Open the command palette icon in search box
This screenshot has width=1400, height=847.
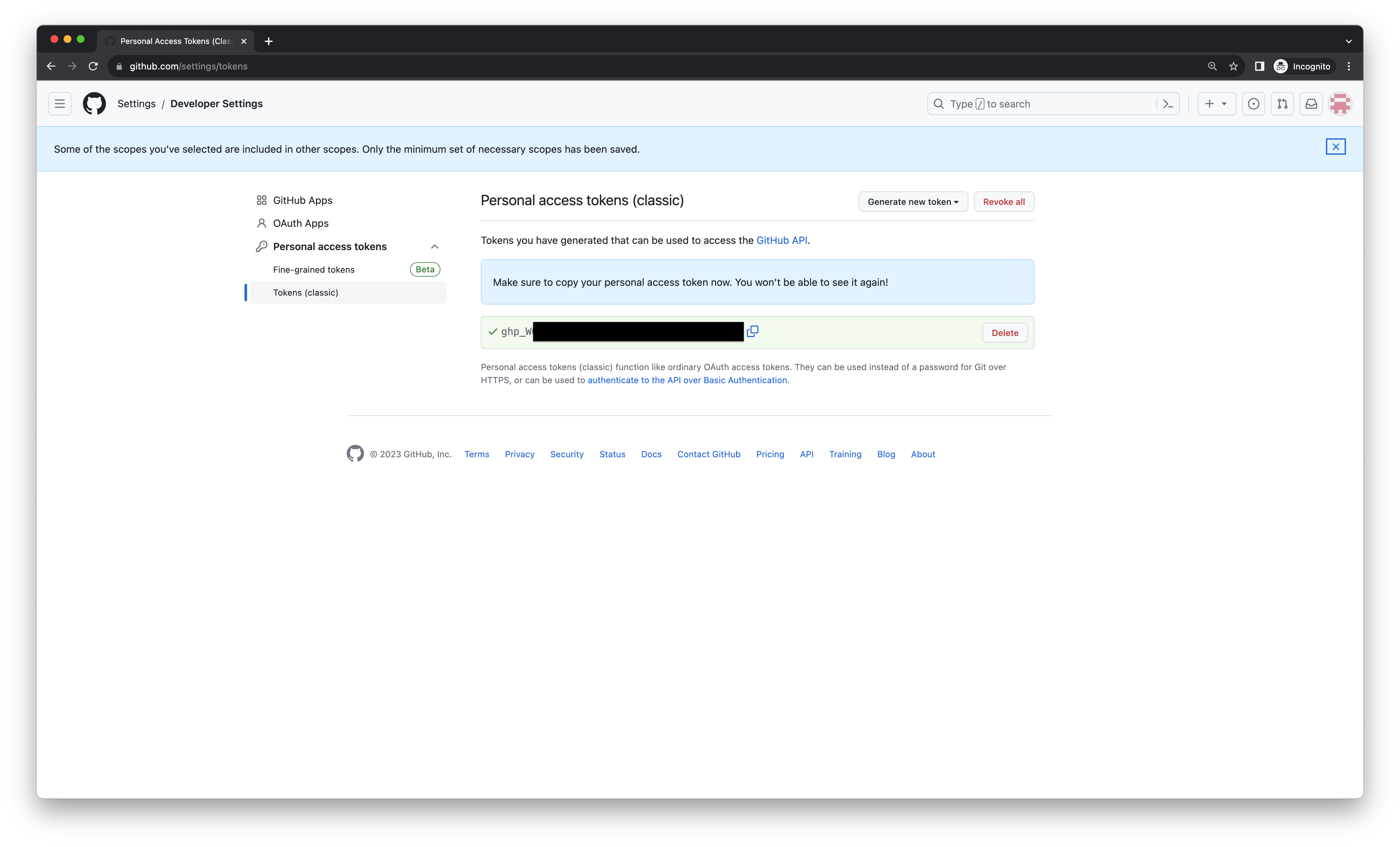[x=1168, y=104]
